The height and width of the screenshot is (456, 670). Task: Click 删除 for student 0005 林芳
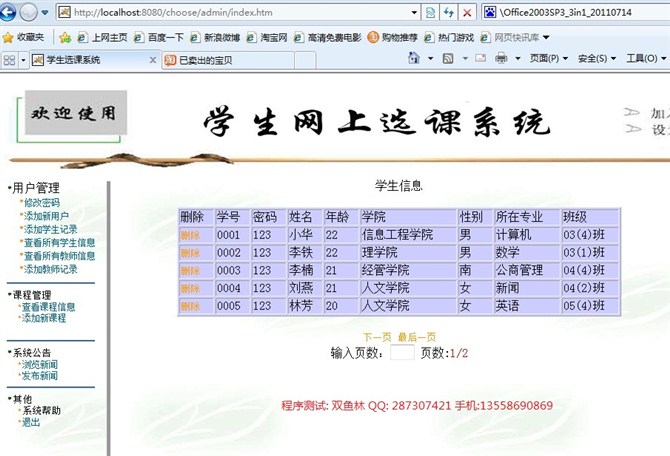190,306
